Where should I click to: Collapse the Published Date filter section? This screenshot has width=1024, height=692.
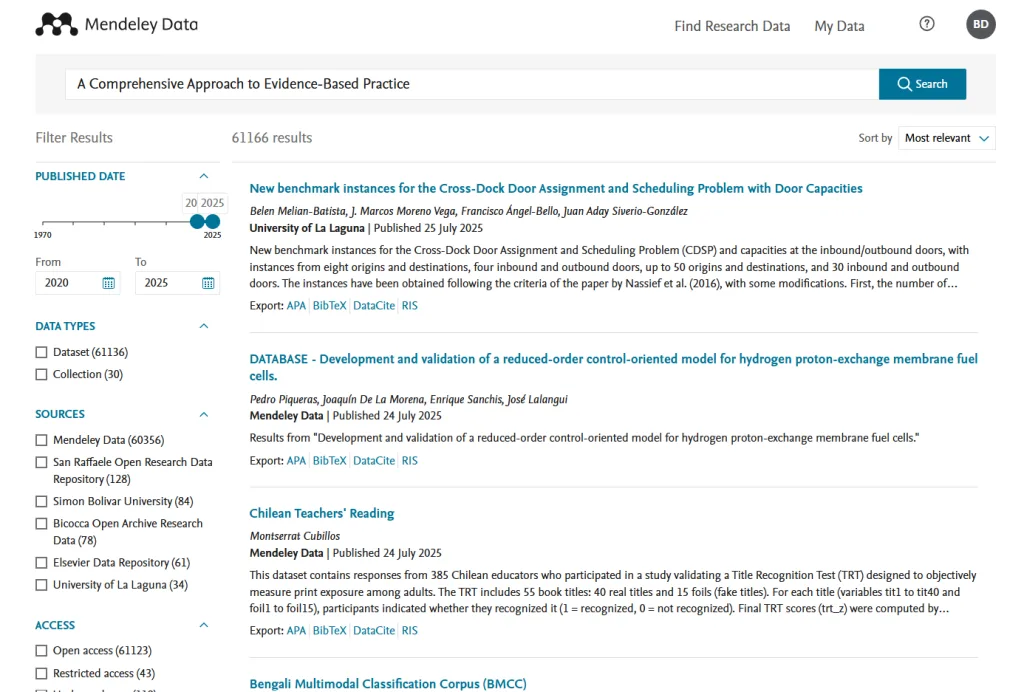coord(204,176)
